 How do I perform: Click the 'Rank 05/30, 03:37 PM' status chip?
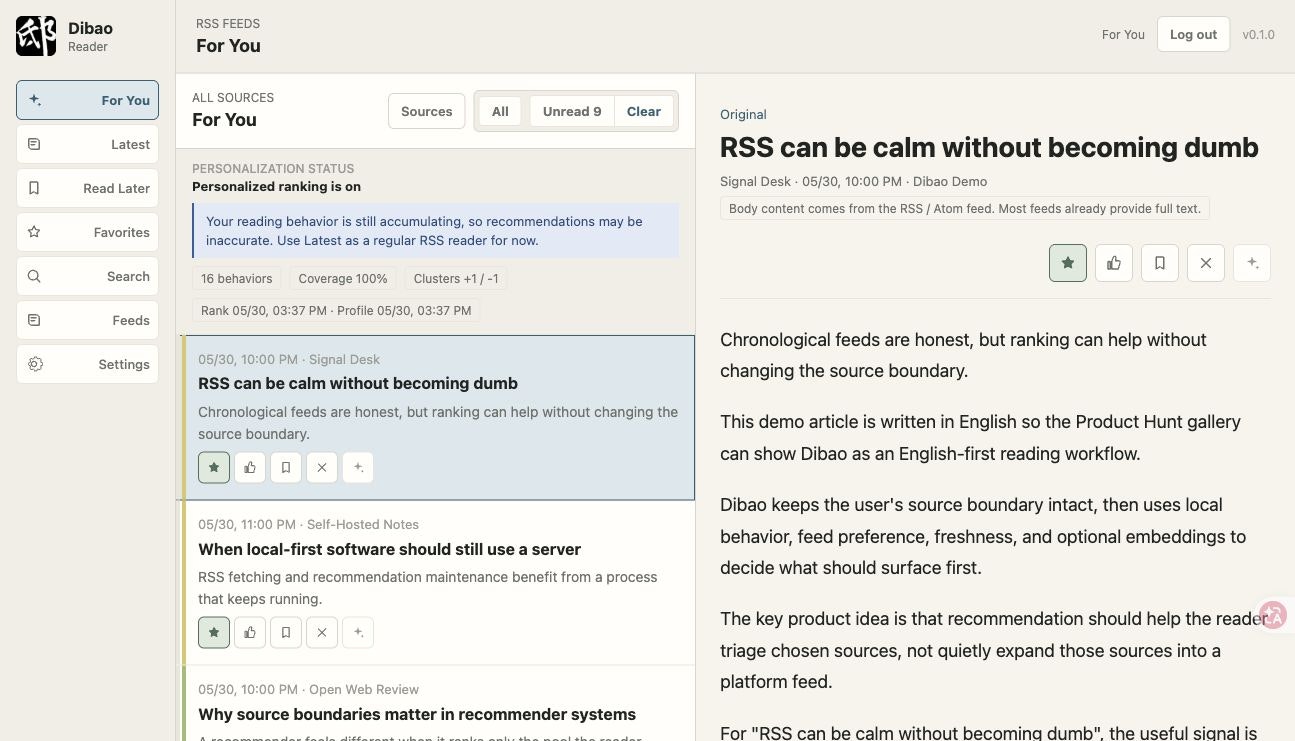coord(336,310)
